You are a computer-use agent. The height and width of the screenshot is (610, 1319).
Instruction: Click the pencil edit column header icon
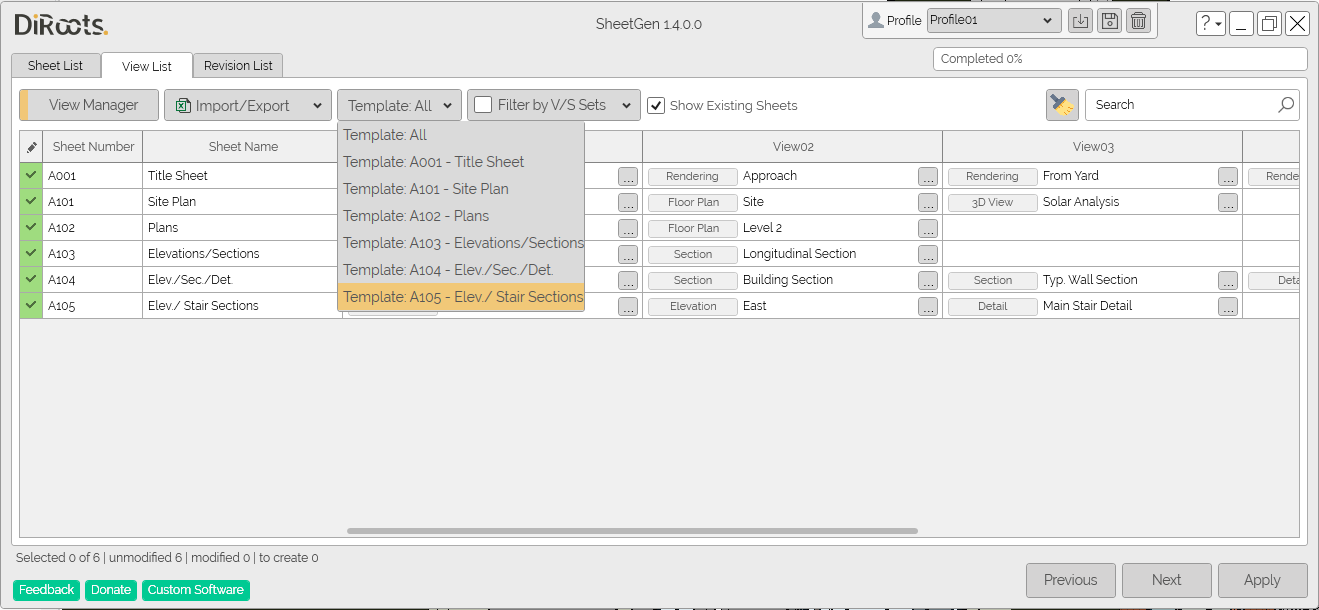31,147
